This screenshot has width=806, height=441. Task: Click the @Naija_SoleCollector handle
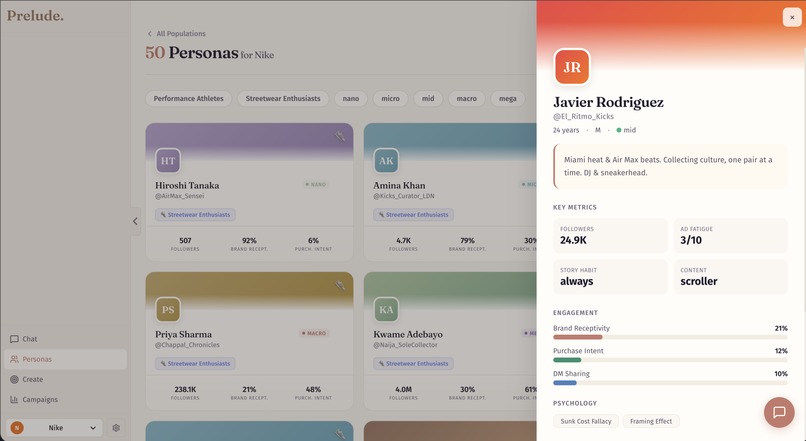coord(406,345)
